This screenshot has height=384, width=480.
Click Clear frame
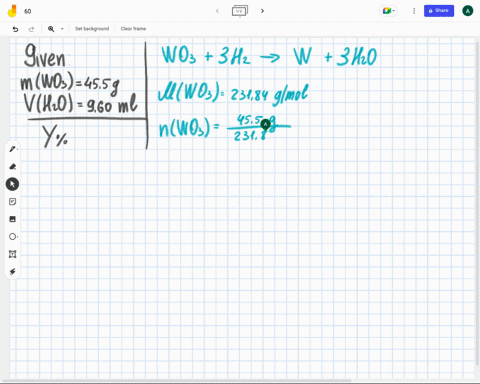133,29
